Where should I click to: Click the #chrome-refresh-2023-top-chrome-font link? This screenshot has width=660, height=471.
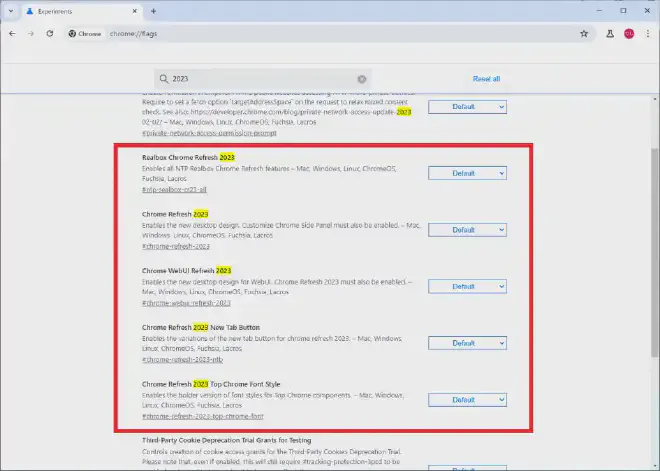pos(202,416)
